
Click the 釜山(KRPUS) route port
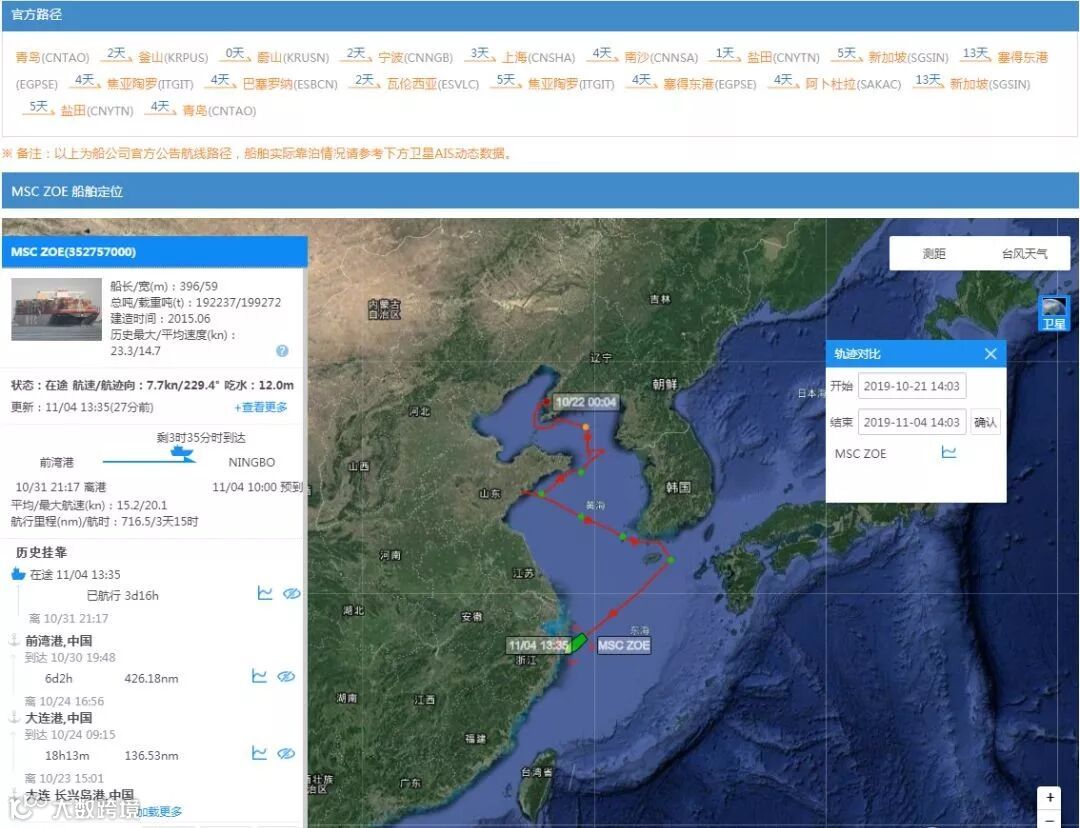[173, 57]
